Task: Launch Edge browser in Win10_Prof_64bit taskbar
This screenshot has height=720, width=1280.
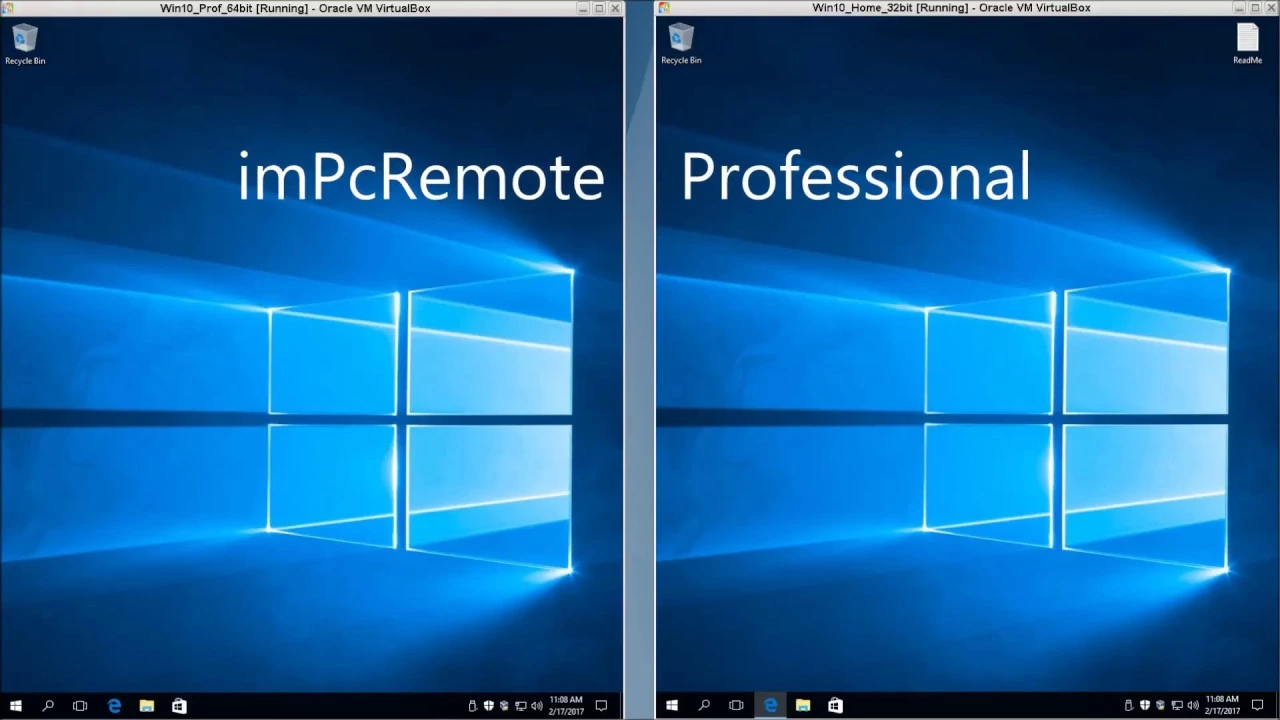Action: pos(114,706)
